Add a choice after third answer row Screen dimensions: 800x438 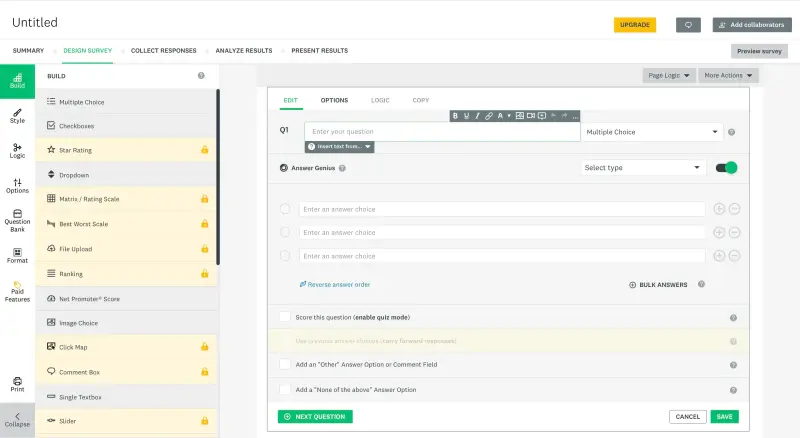coord(719,256)
